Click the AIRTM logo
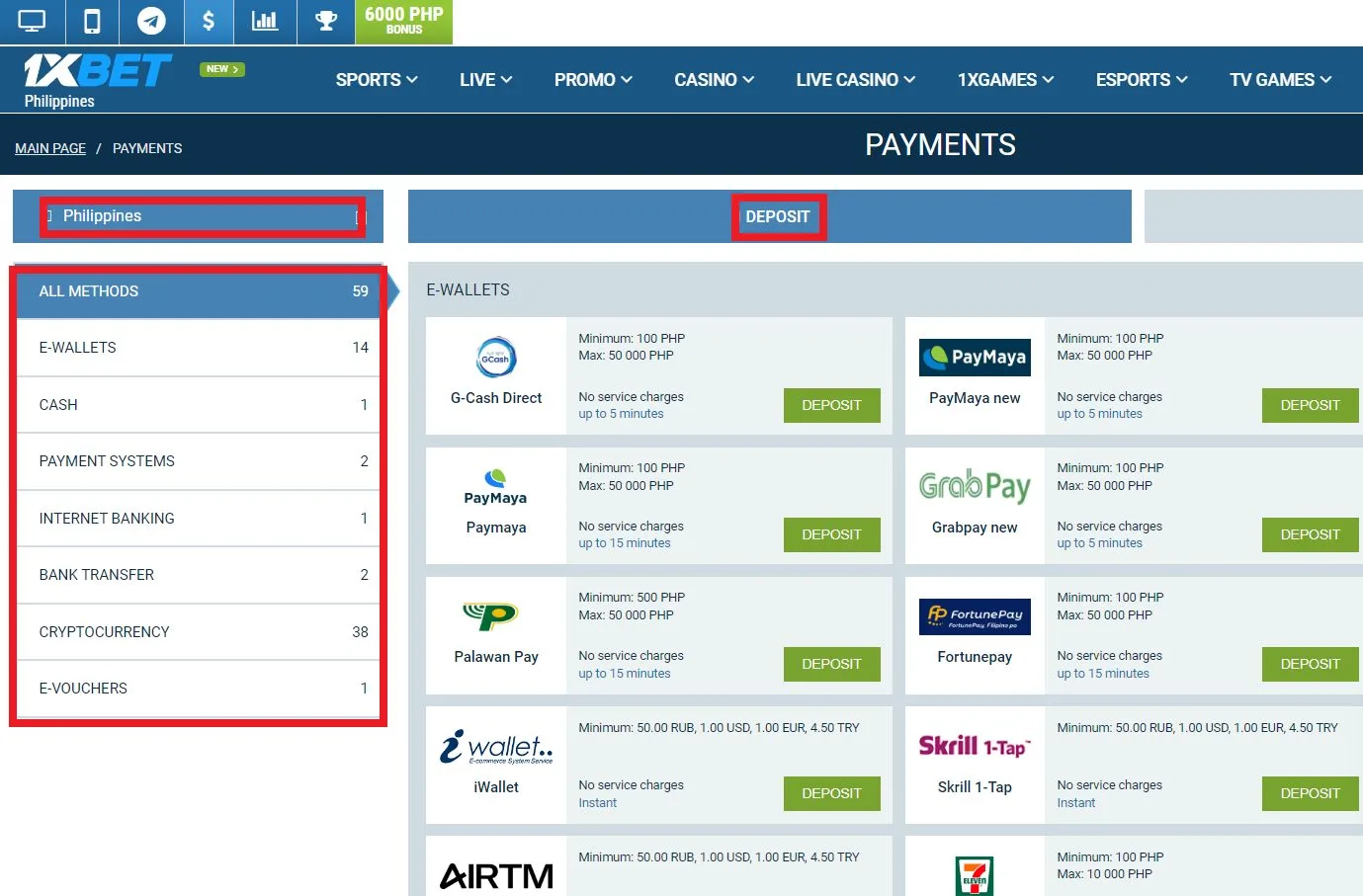This screenshot has width=1363, height=896. click(x=496, y=876)
